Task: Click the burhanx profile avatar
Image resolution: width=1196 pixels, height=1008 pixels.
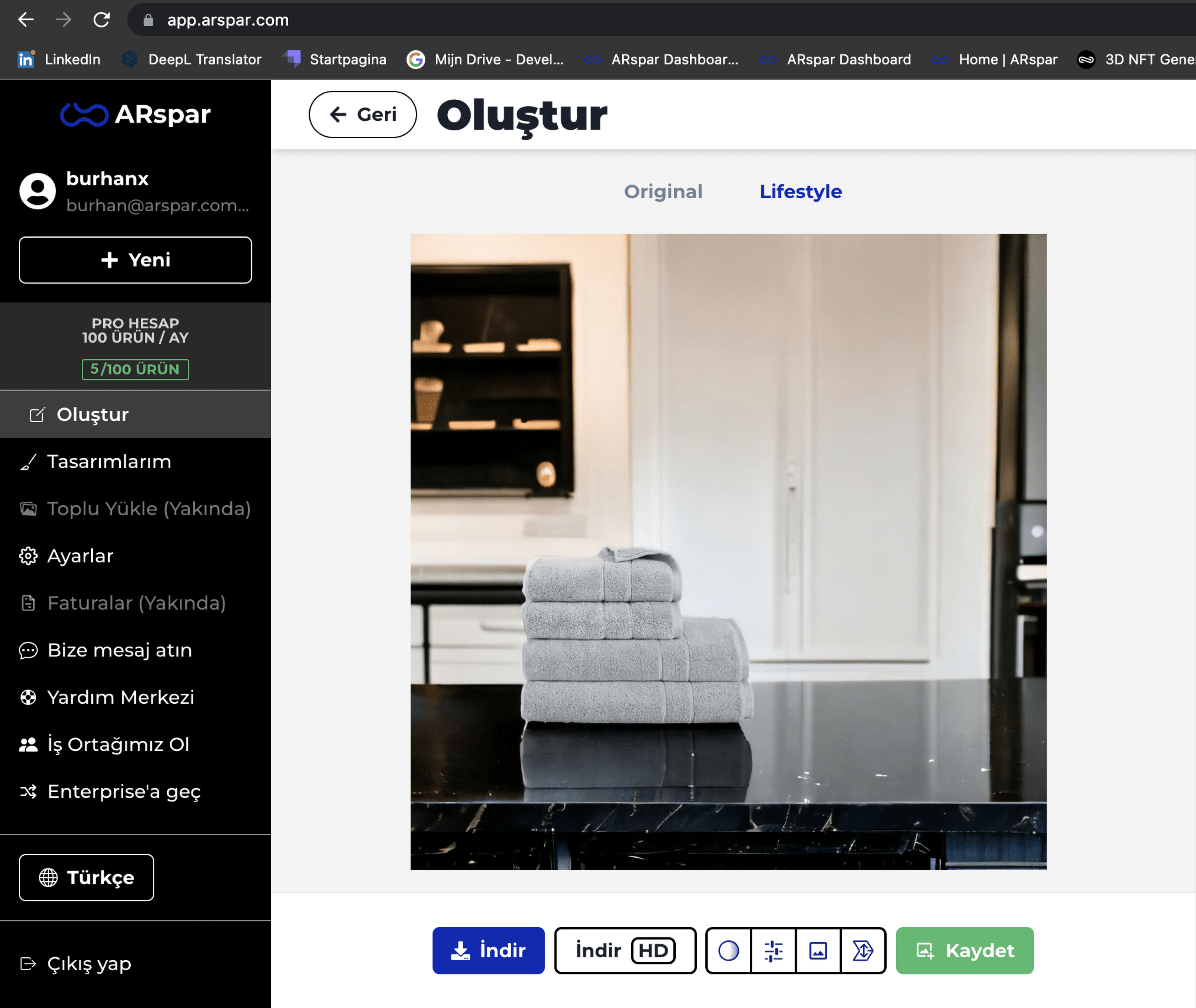Action: pos(38,191)
